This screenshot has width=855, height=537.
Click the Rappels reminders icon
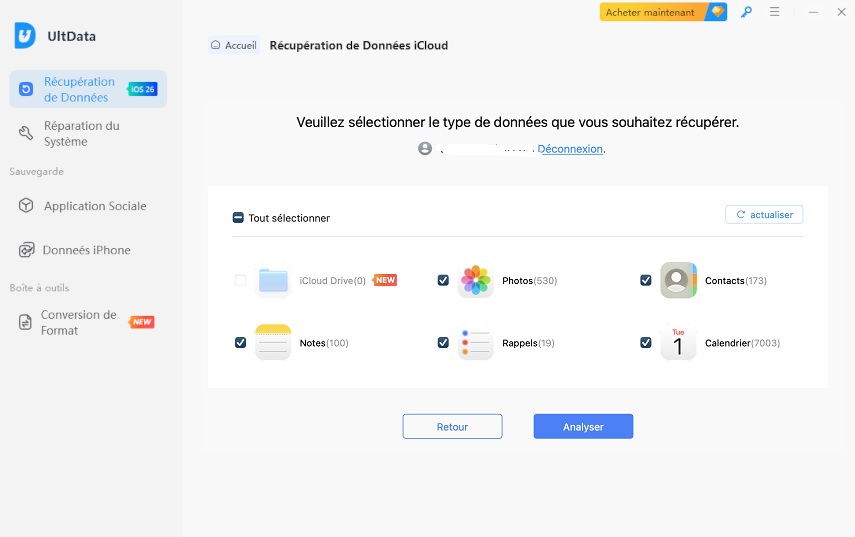point(475,343)
